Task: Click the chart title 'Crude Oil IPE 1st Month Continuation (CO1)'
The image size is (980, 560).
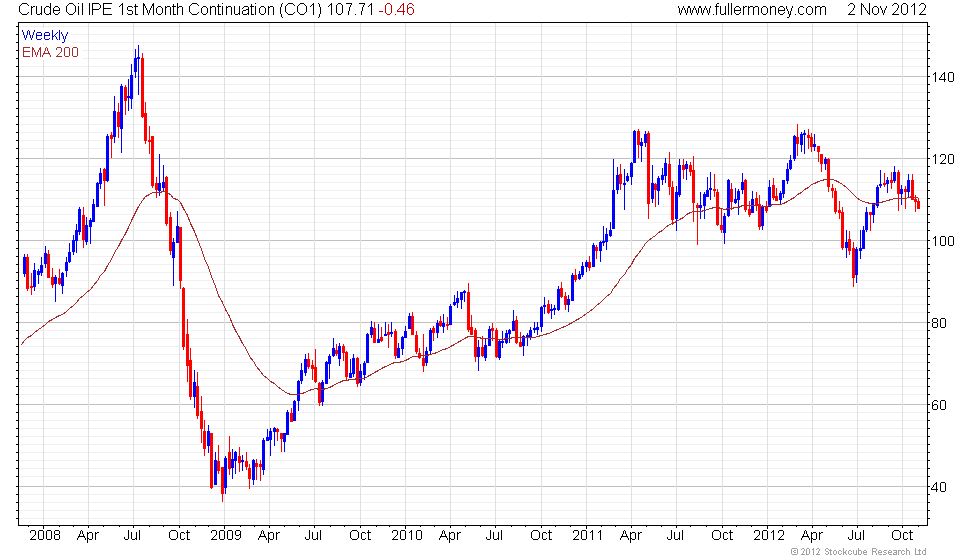Action: (170, 10)
